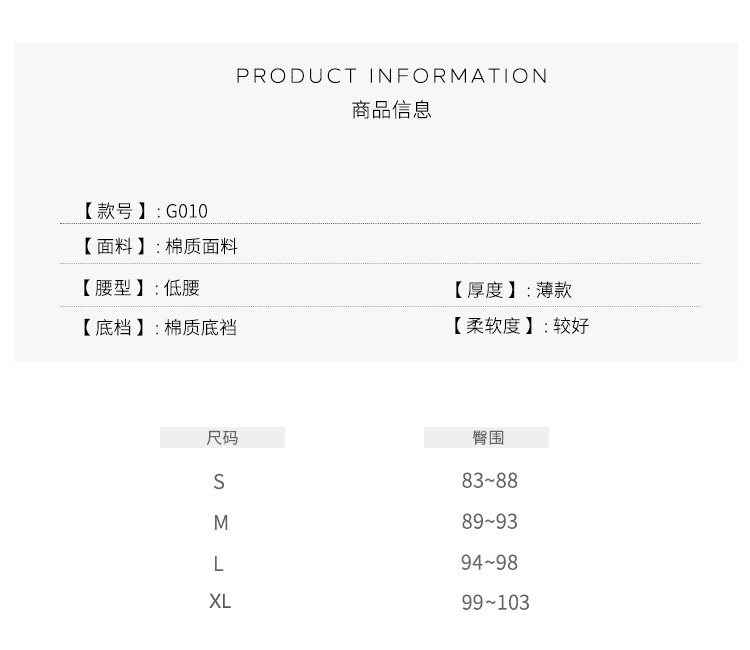Select the 款号 label
The width and height of the screenshot is (750, 650).
(114, 211)
